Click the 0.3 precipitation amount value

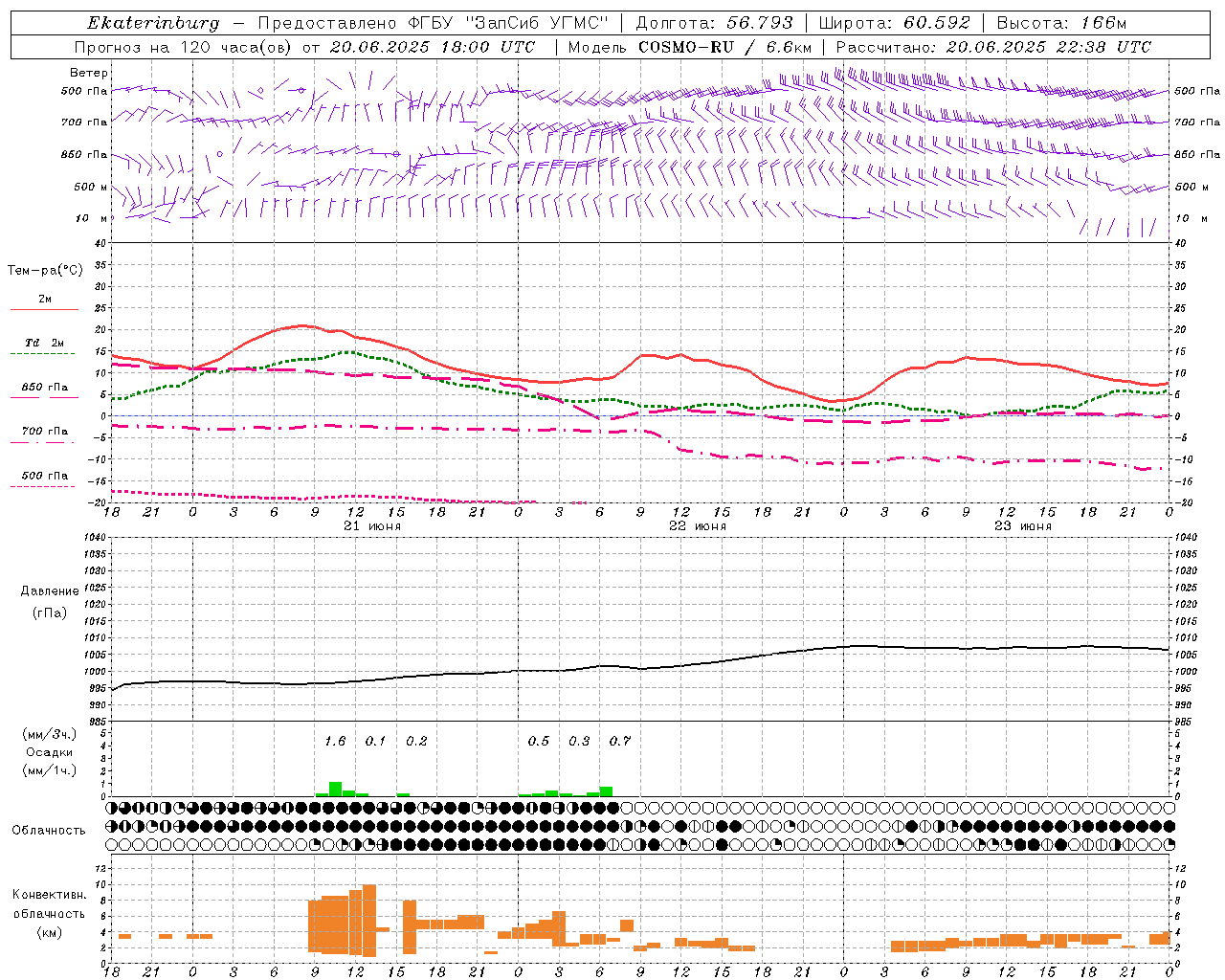coord(579,741)
